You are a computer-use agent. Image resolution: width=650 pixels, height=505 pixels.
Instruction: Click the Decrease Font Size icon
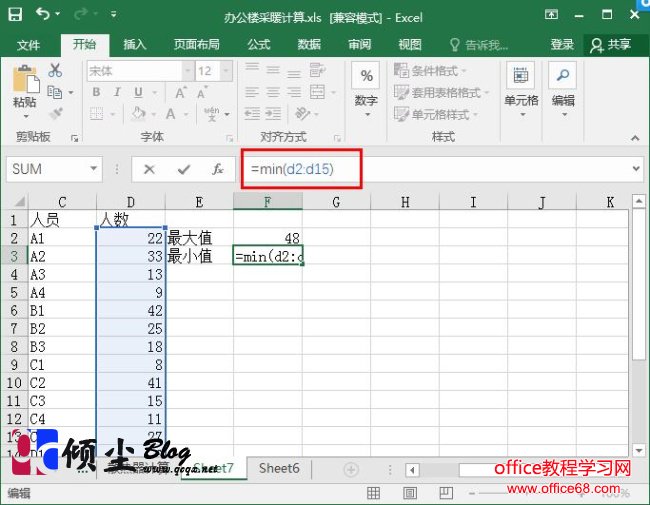click(x=202, y=92)
